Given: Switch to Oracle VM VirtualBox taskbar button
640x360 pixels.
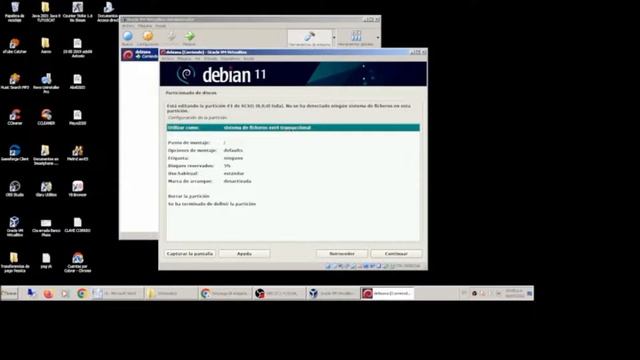Looking at the screenshot, I should point(333,293).
